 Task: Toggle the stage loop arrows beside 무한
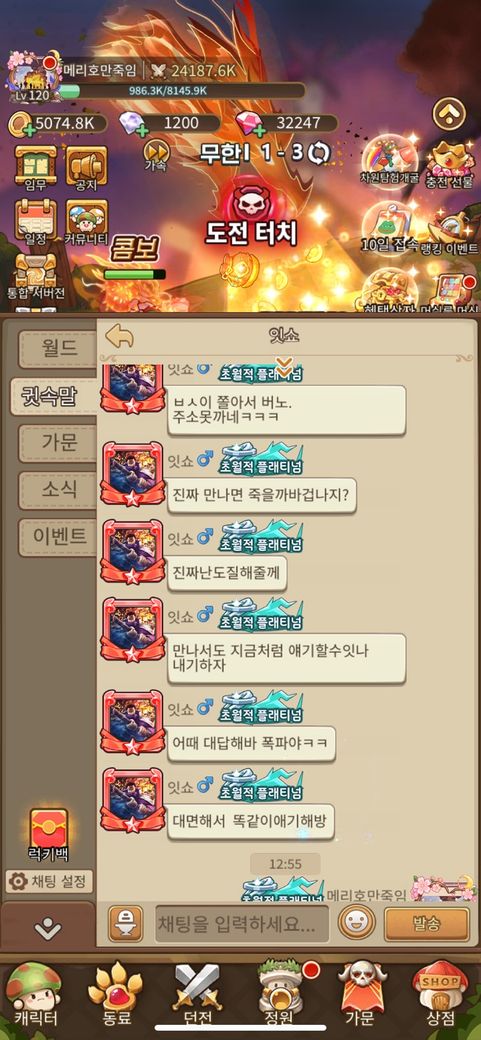tap(318, 153)
